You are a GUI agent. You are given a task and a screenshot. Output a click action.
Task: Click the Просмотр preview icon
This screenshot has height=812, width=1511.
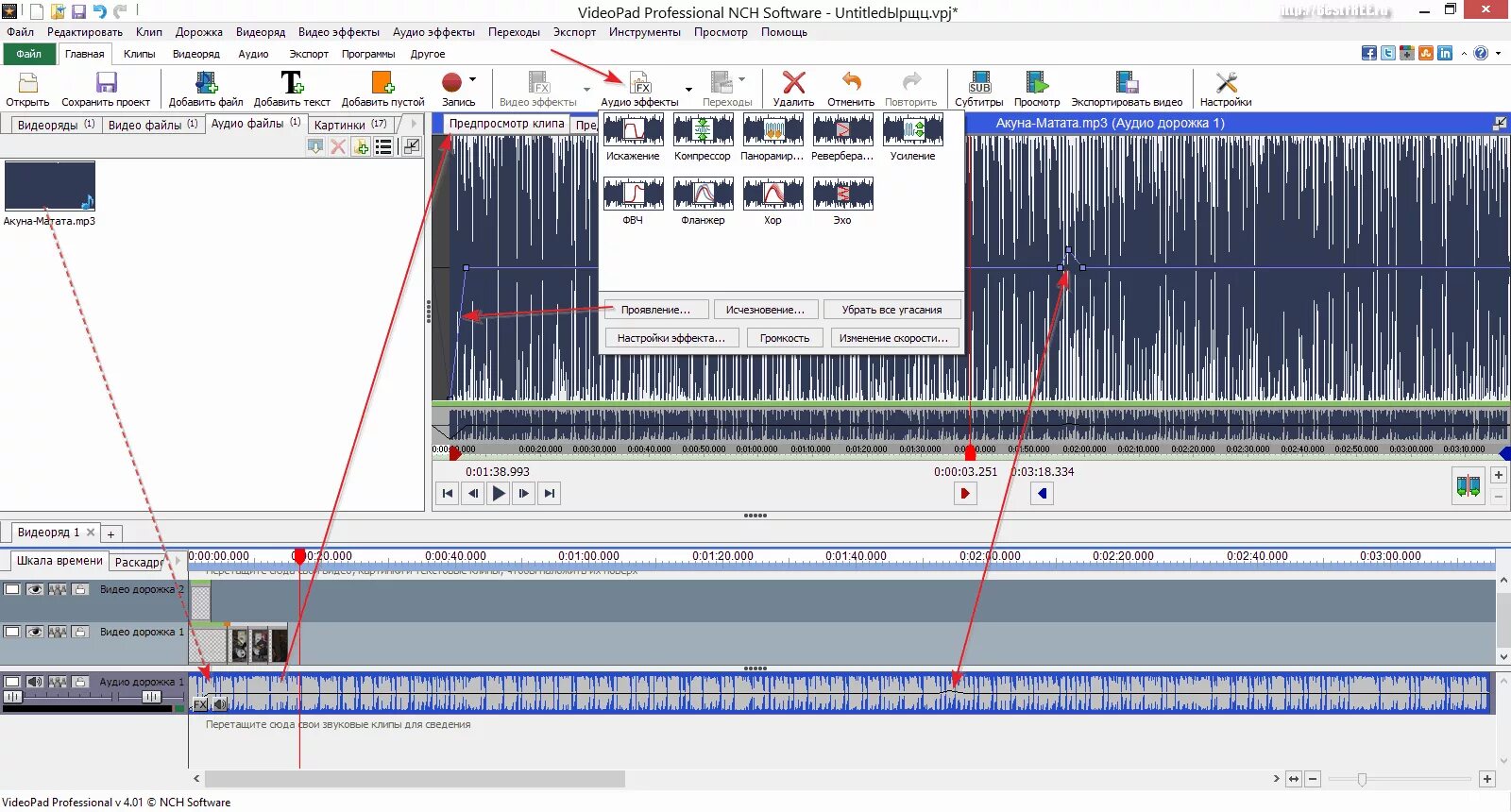(1037, 83)
